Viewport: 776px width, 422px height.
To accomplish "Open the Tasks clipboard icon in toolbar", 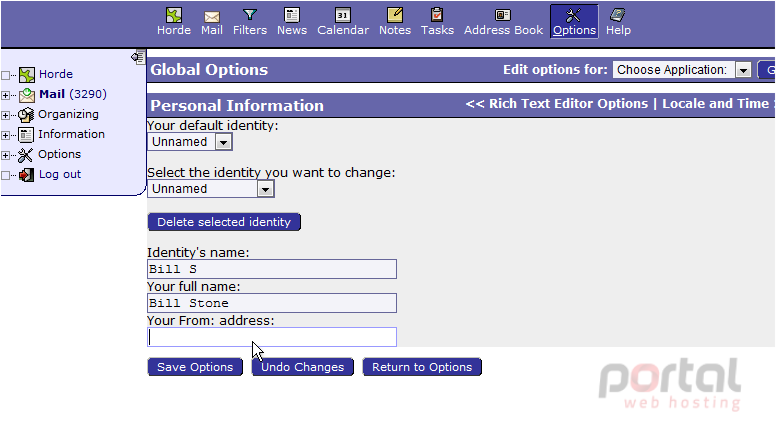I will (x=437, y=15).
